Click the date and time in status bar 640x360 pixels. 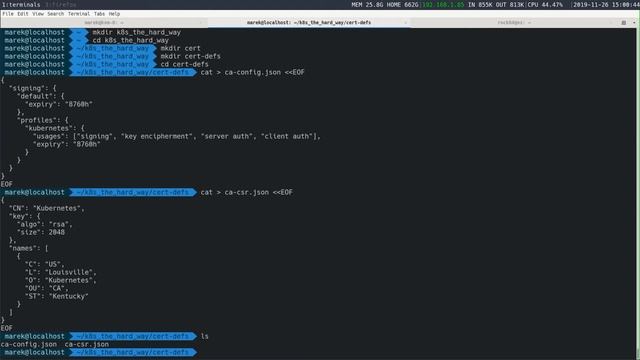click(606, 4)
